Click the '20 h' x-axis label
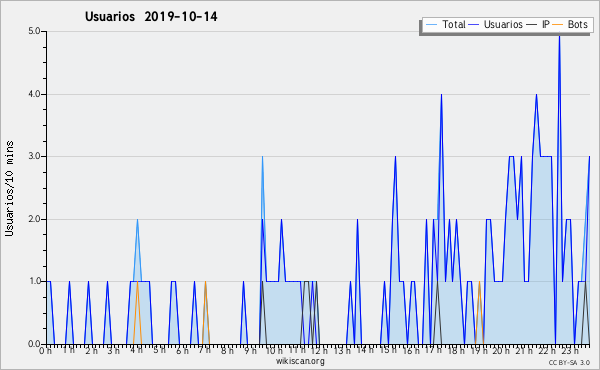Viewport: 600px width, 370px height. point(501,350)
